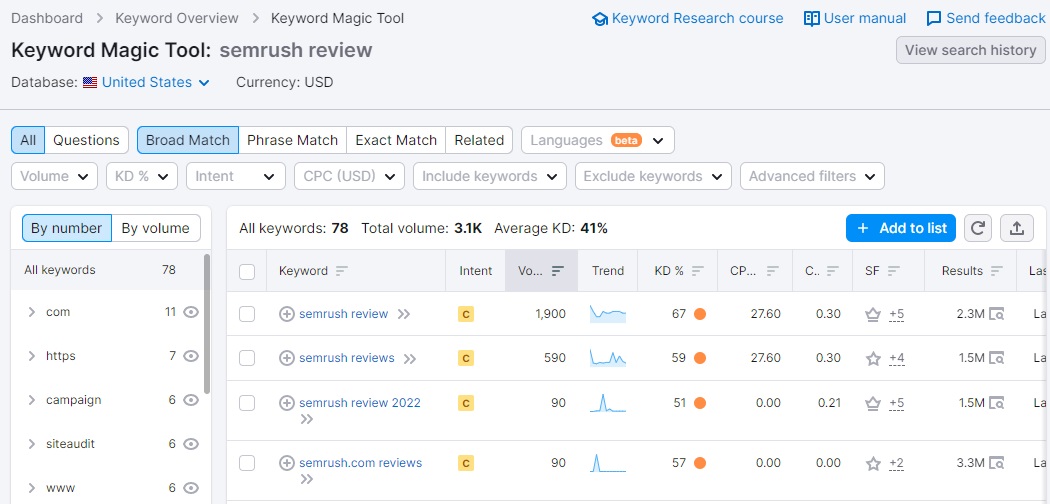The height and width of the screenshot is (504, 1050).
Task: Toggle eye icon for www group
Action: tap(191, 488)
